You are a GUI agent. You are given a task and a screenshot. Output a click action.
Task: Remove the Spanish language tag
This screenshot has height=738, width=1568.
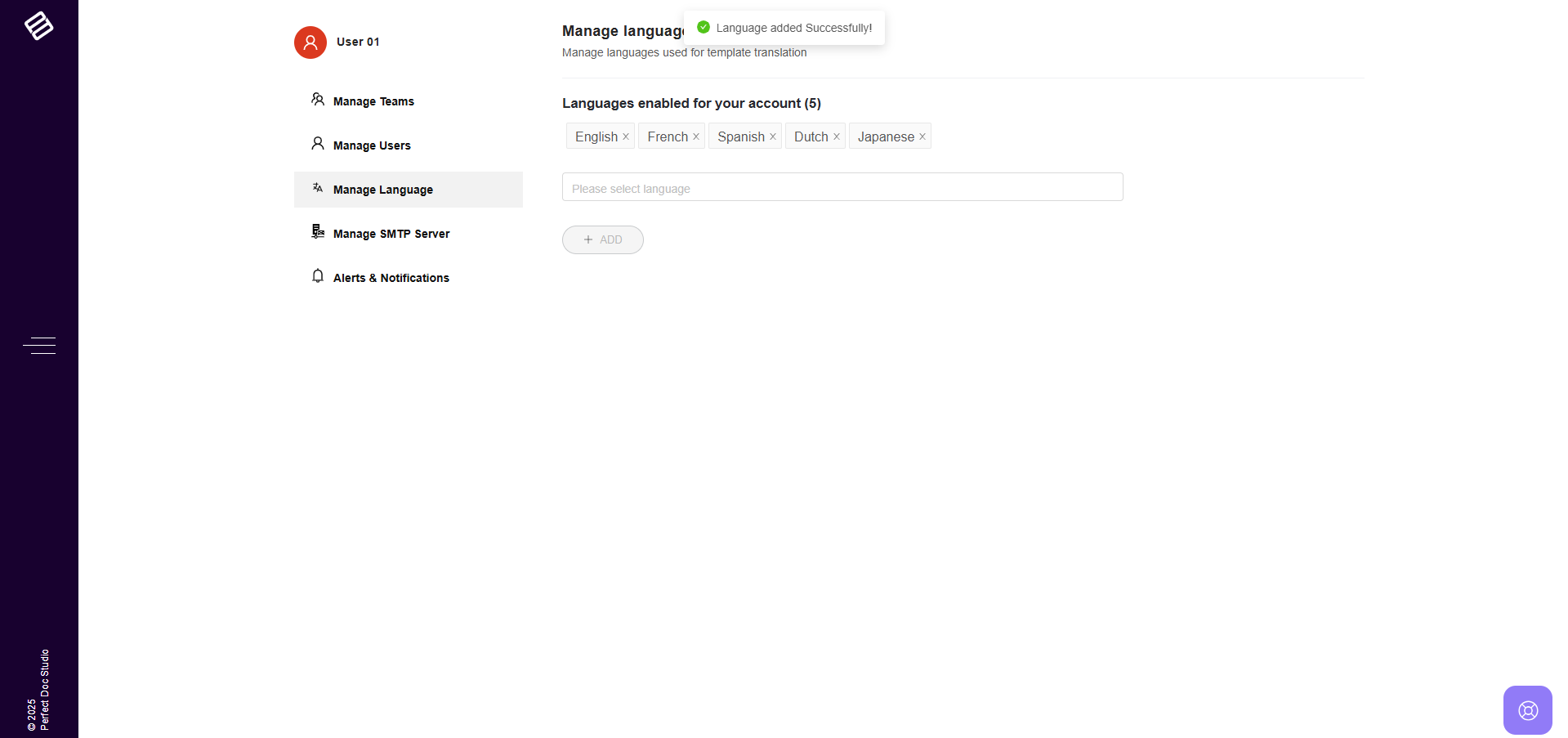point(773,136)
